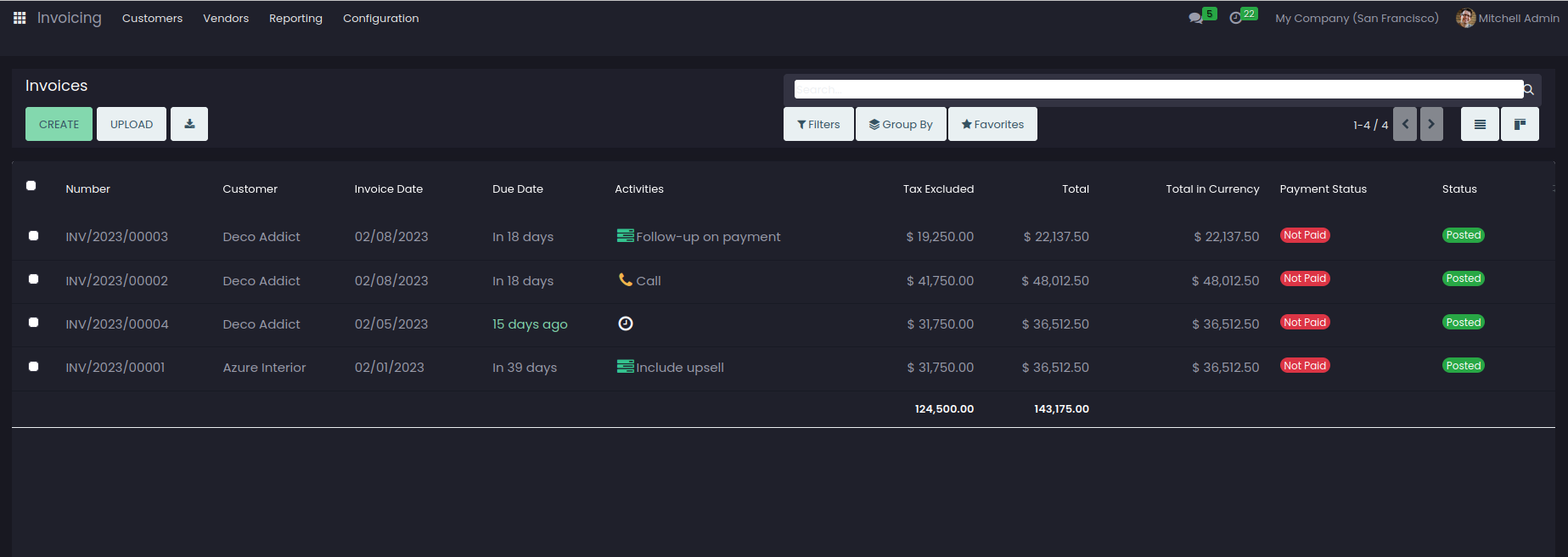Click into the search input field

pos(1158,89)
